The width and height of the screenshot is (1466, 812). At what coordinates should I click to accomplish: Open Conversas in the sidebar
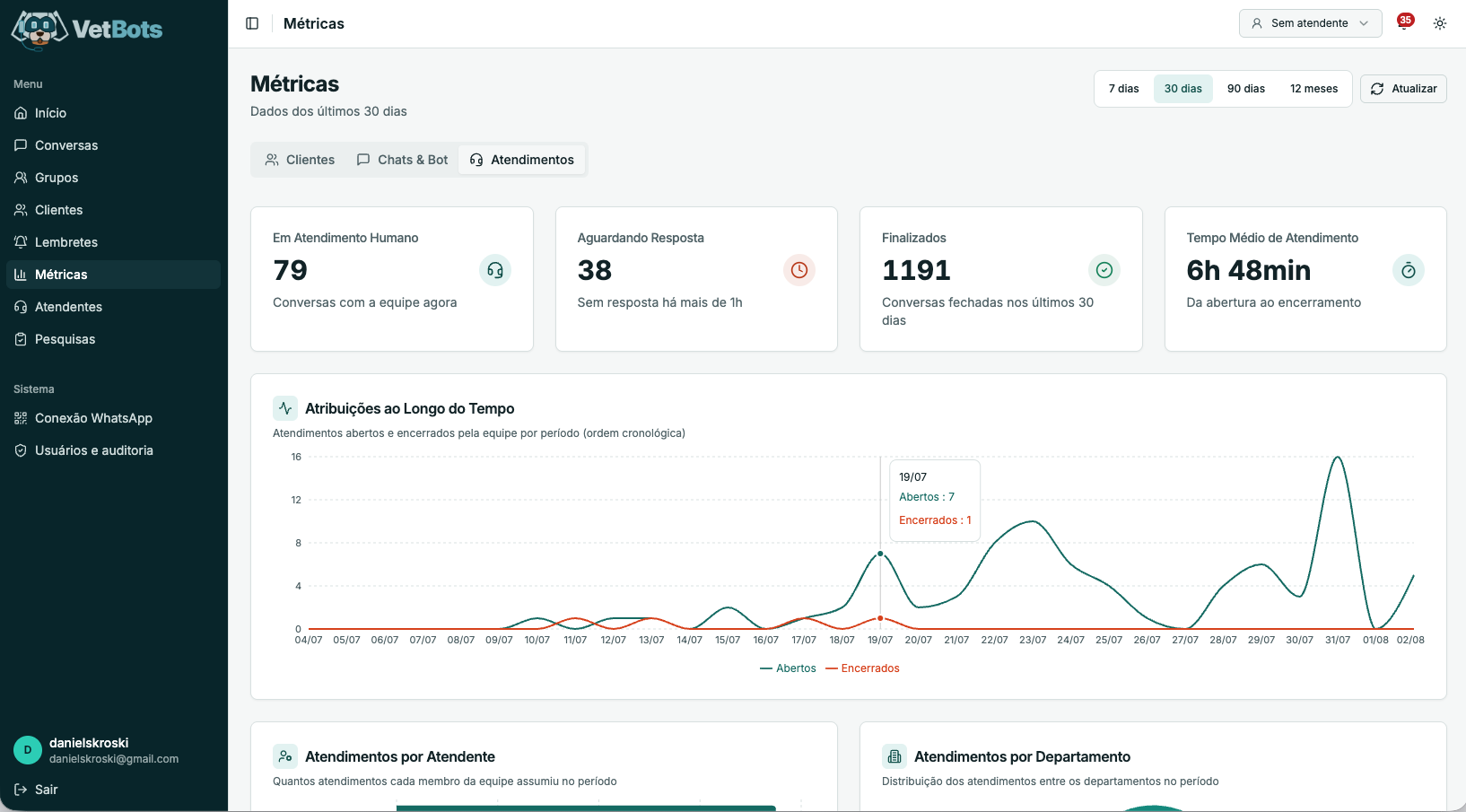113,145
